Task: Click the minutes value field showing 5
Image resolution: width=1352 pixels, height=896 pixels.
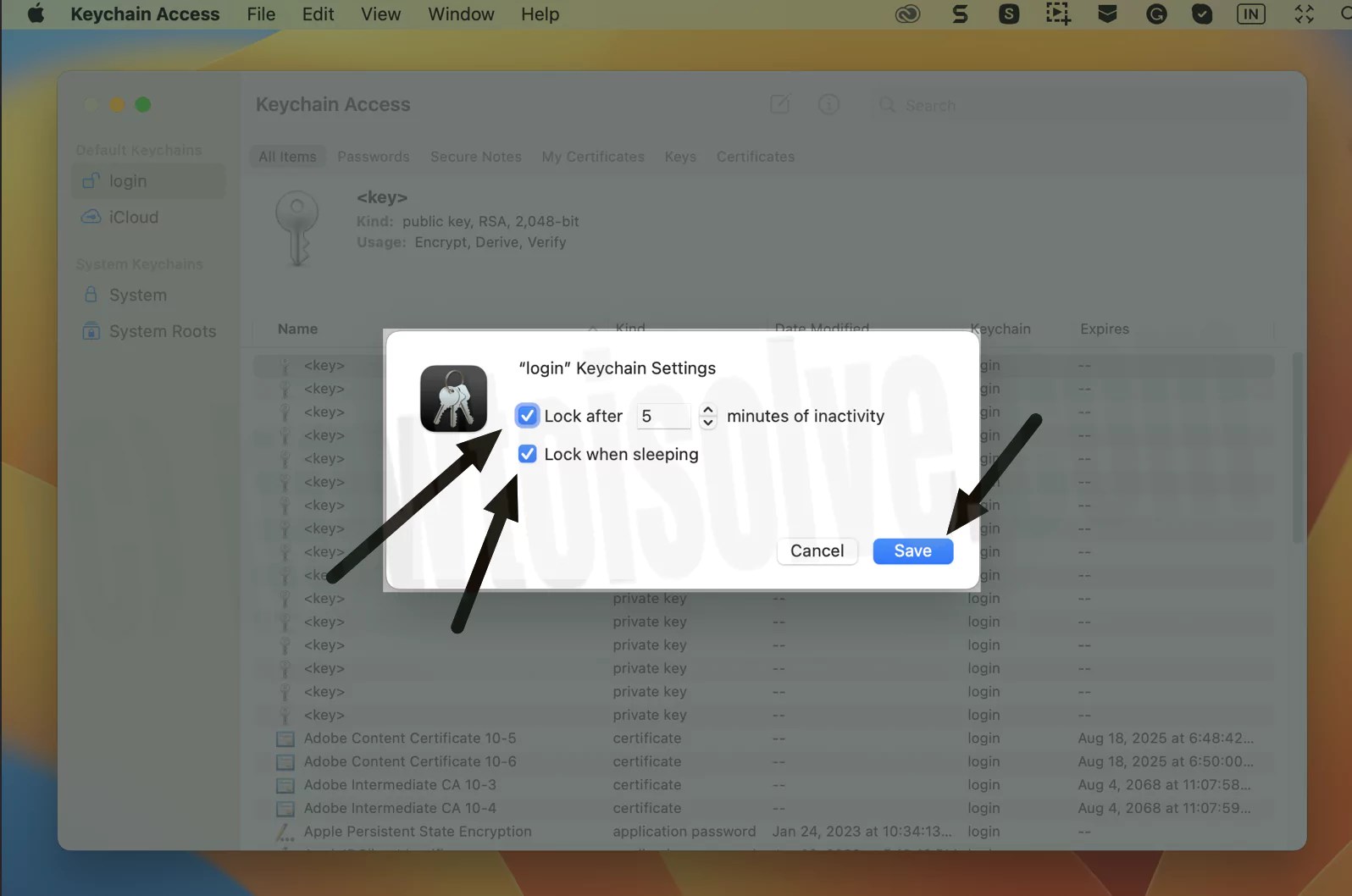Action: pyautogui.click(x=663, y=416)
